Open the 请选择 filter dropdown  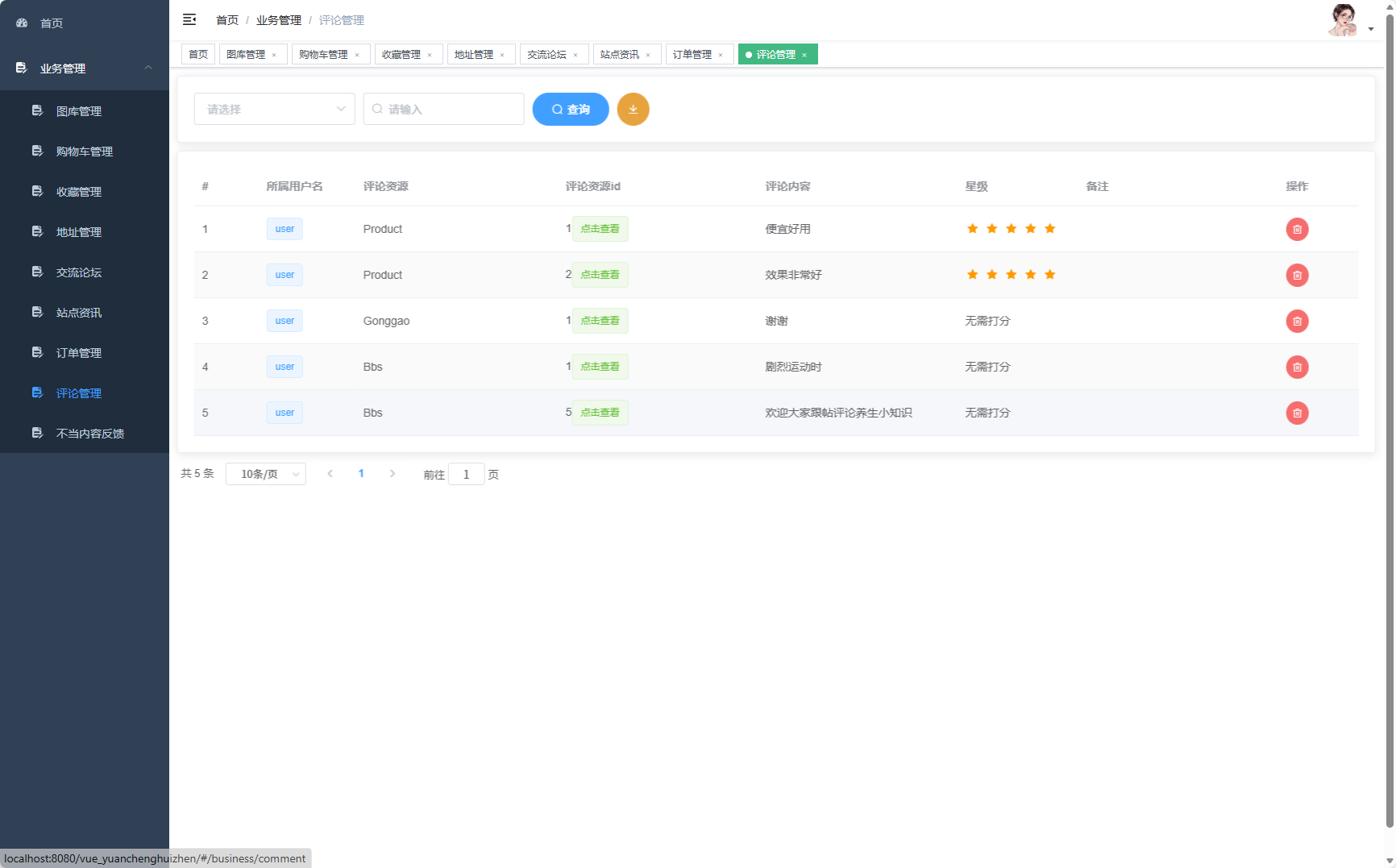pos(274,109)
